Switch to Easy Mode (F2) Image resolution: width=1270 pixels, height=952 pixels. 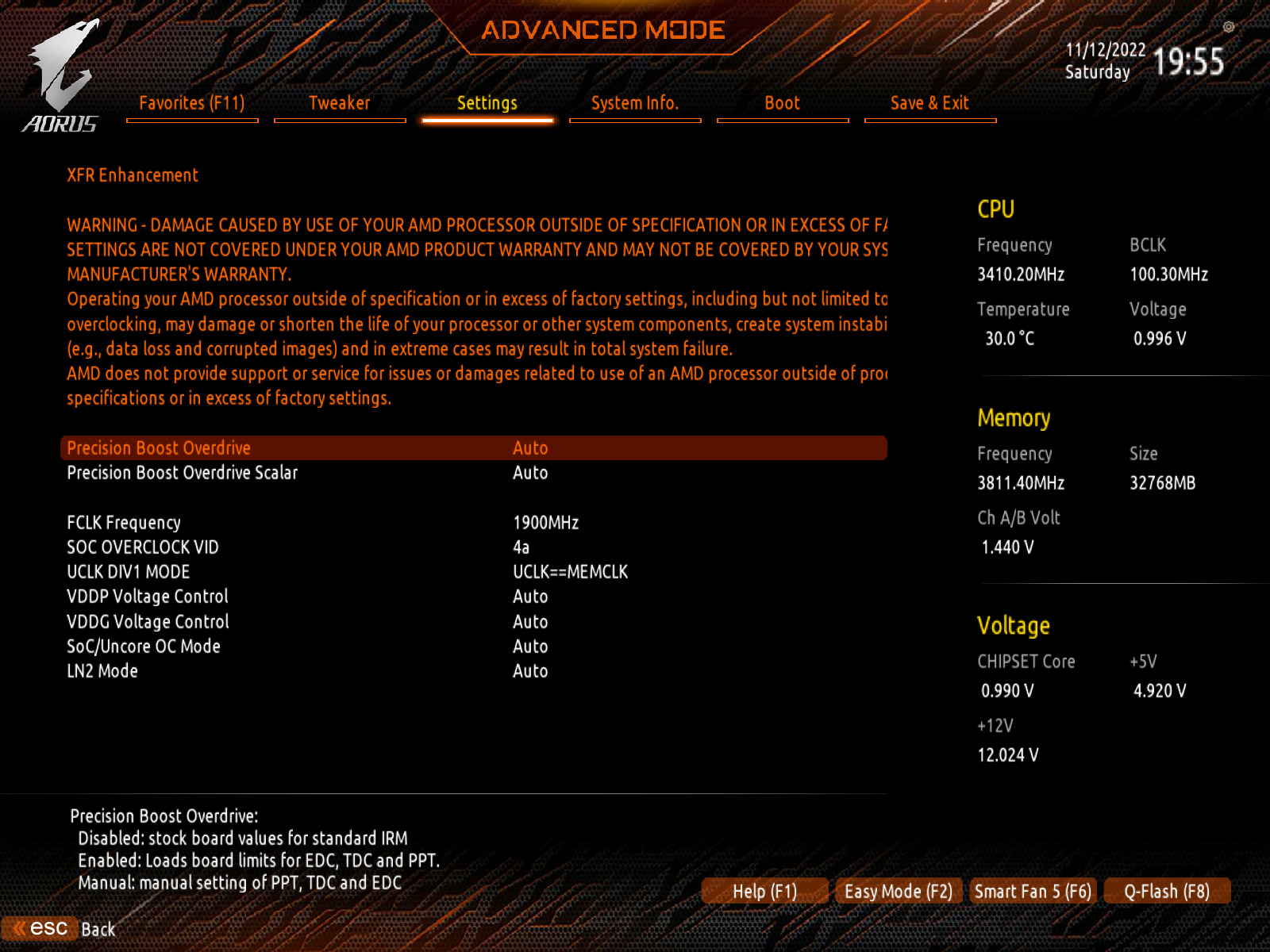[x=899, y=892]
